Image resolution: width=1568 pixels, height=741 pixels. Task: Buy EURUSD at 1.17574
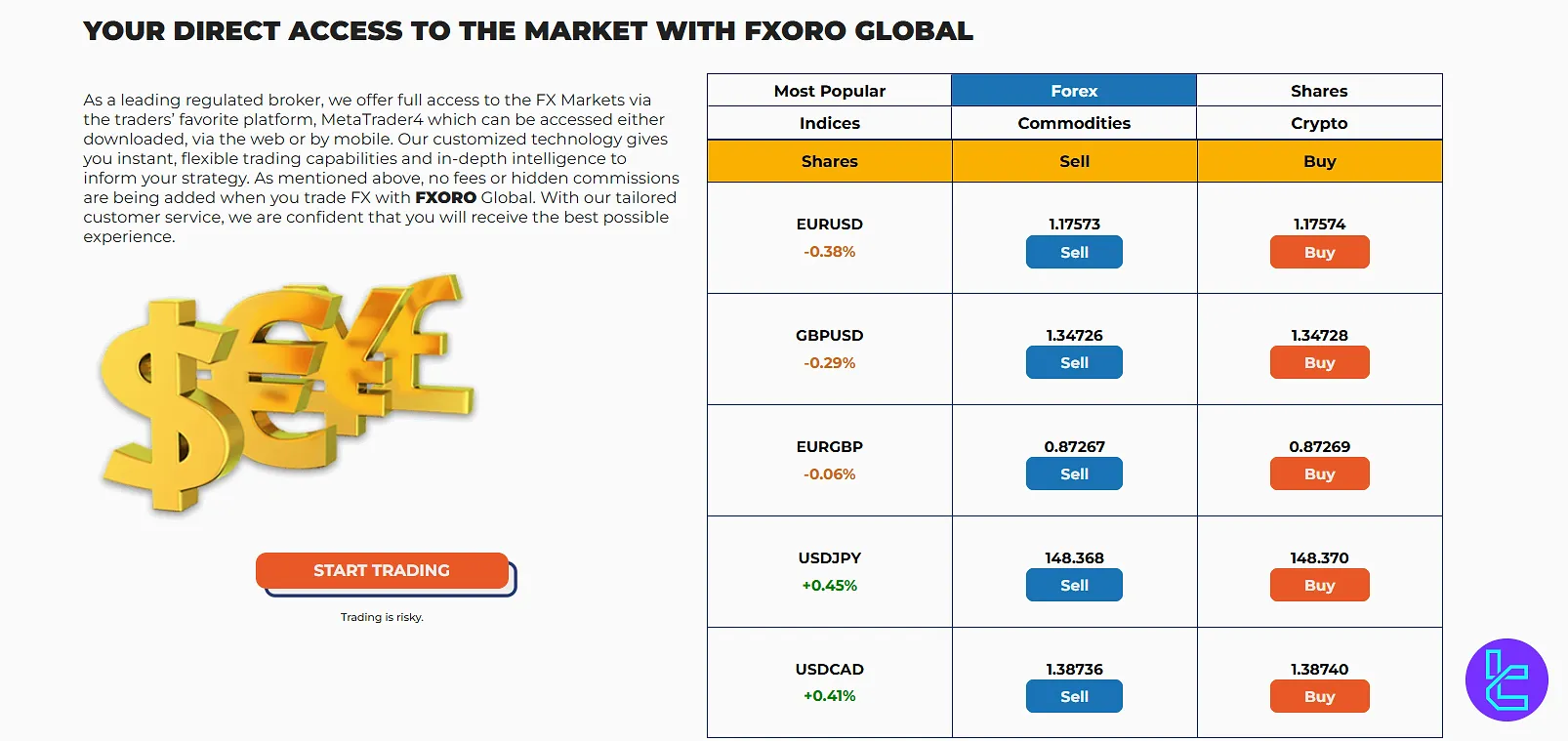tap(1318, 252)
